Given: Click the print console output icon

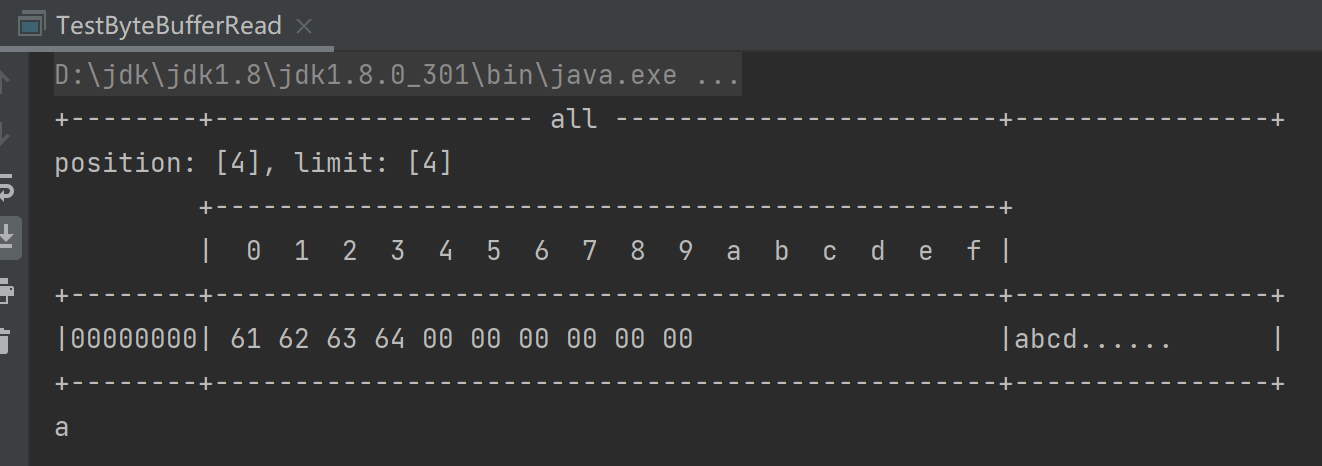Looking at the screenshot, I should click(x=8, y=290).
